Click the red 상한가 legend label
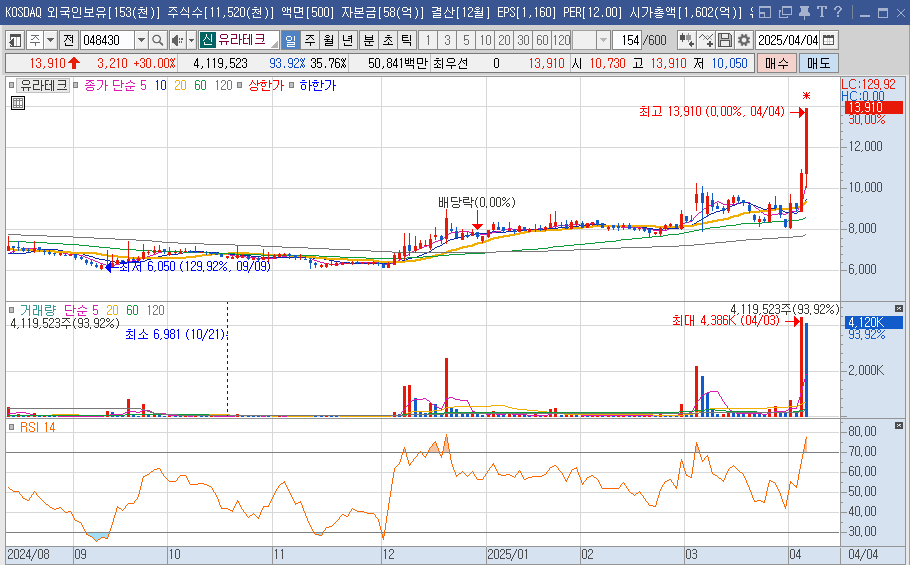910x565 pixels. 266,85
